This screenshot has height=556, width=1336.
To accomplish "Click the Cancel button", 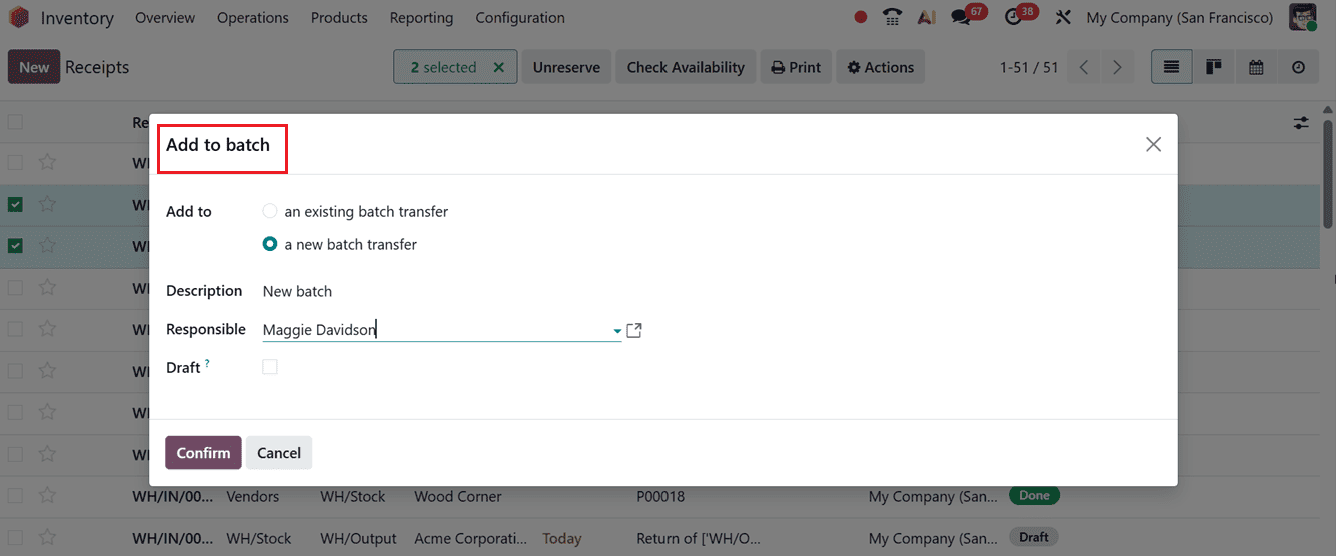I will tap(279, 453).
